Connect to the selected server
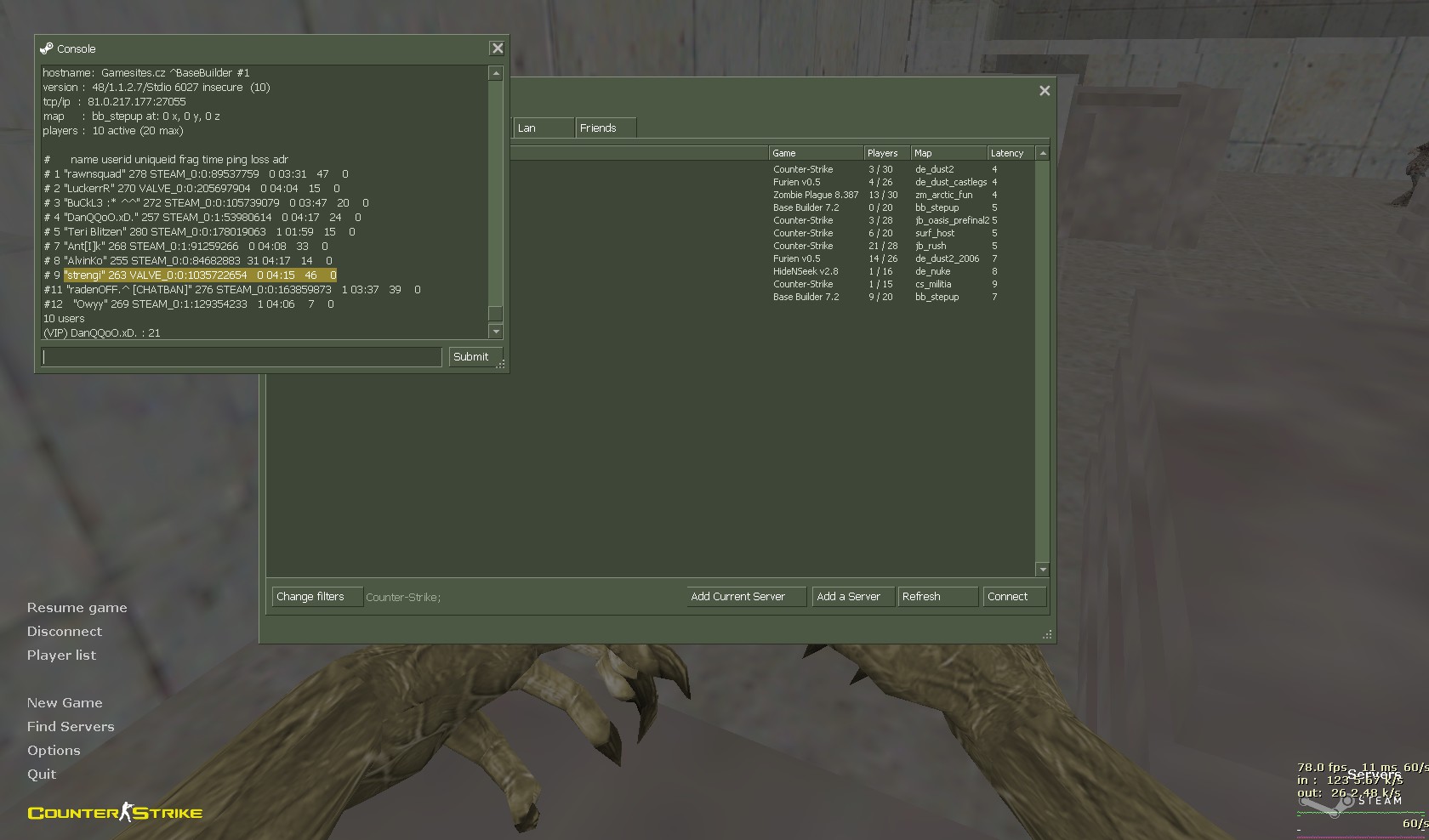The width and height of the screenshot is (1429, 840). click(x=1015, y=597)
